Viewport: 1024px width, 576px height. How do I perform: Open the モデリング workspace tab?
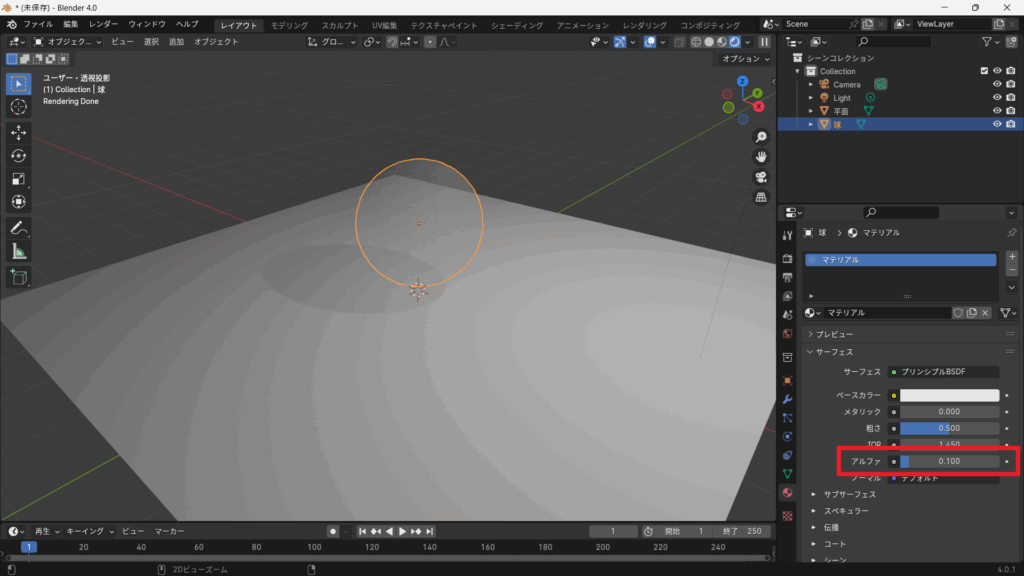pos(289,25)
